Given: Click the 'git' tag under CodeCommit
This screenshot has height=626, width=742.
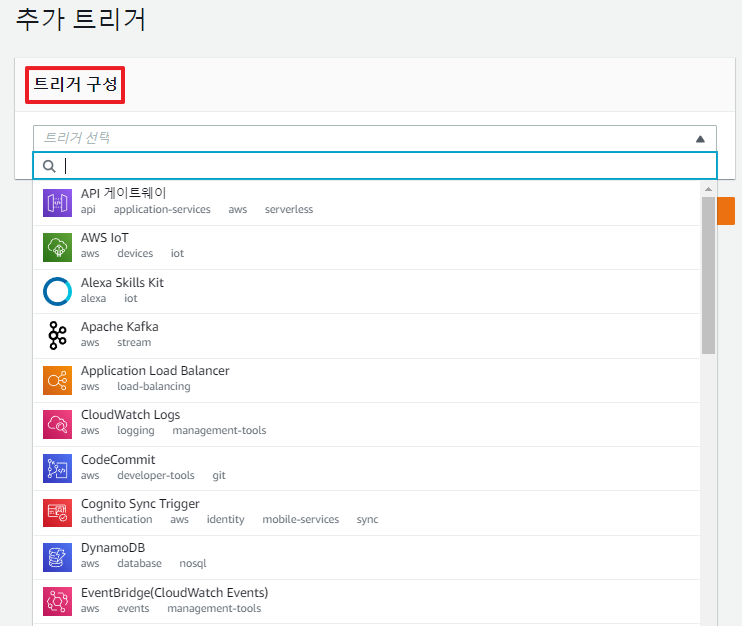Looking at the screenshot, I should [219, 475].
